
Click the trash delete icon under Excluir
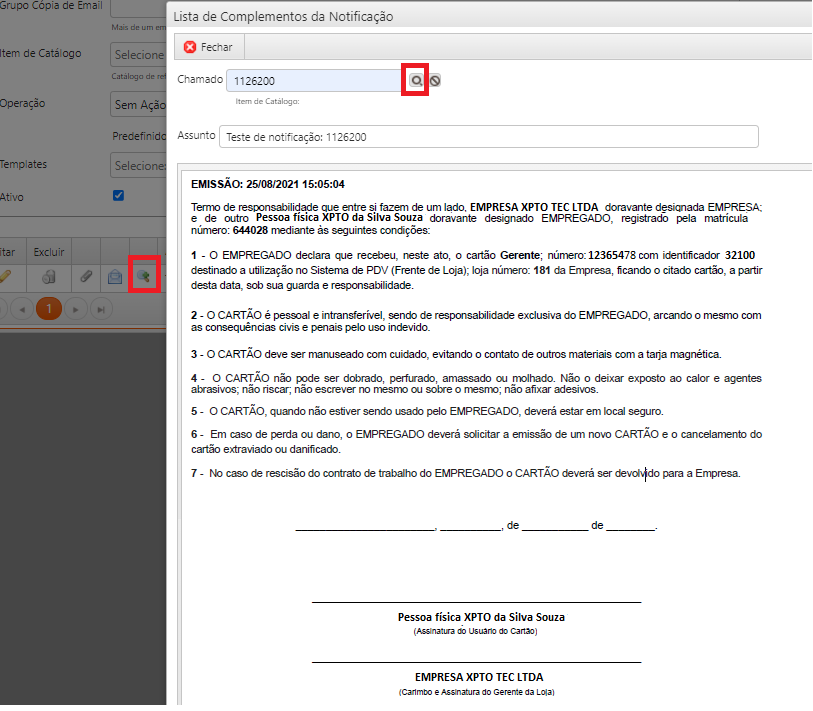[x=48, y=276]
